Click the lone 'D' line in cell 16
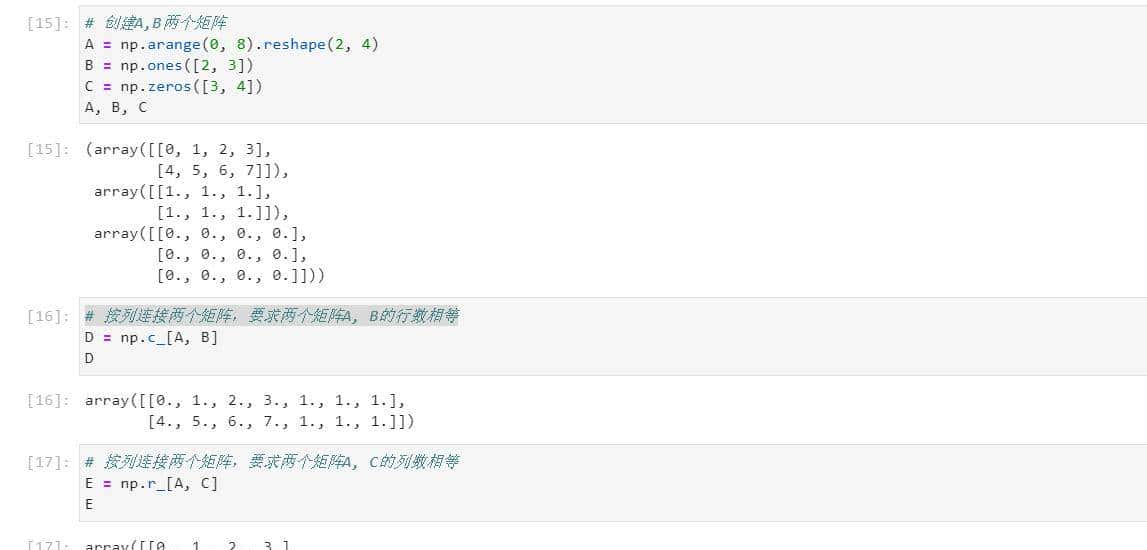The width and height of the screenshot is (1147, 550). coord(90,358)
